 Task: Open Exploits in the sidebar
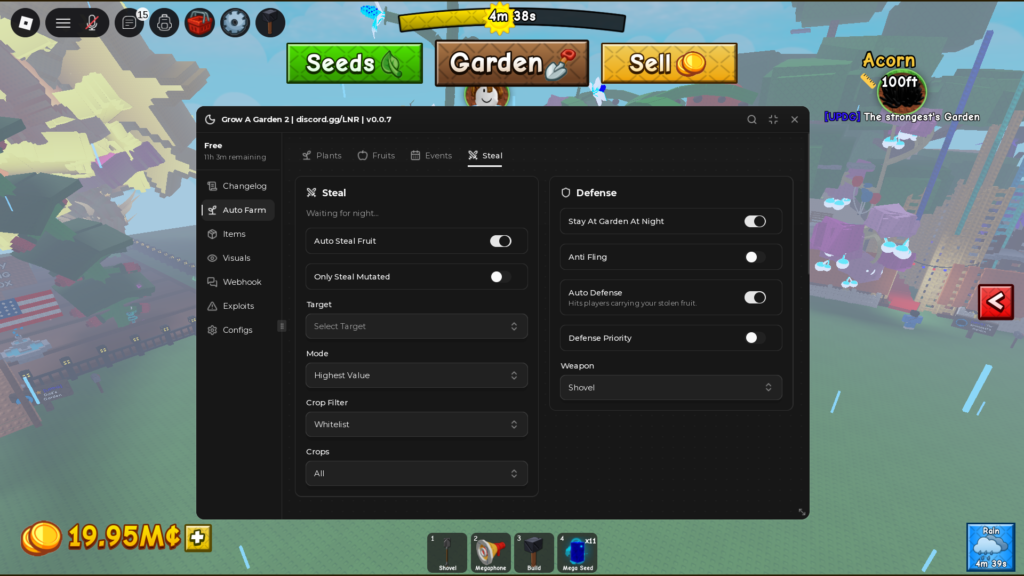coord(237,306)
